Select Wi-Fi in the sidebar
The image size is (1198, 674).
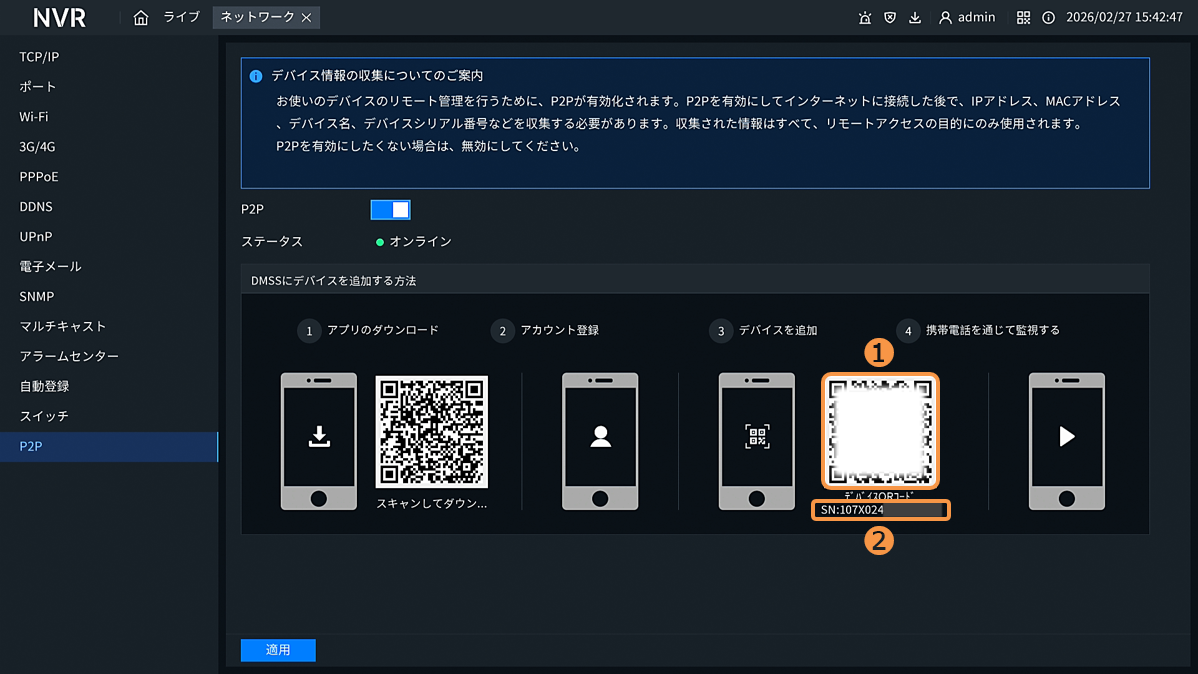(34, 117)
